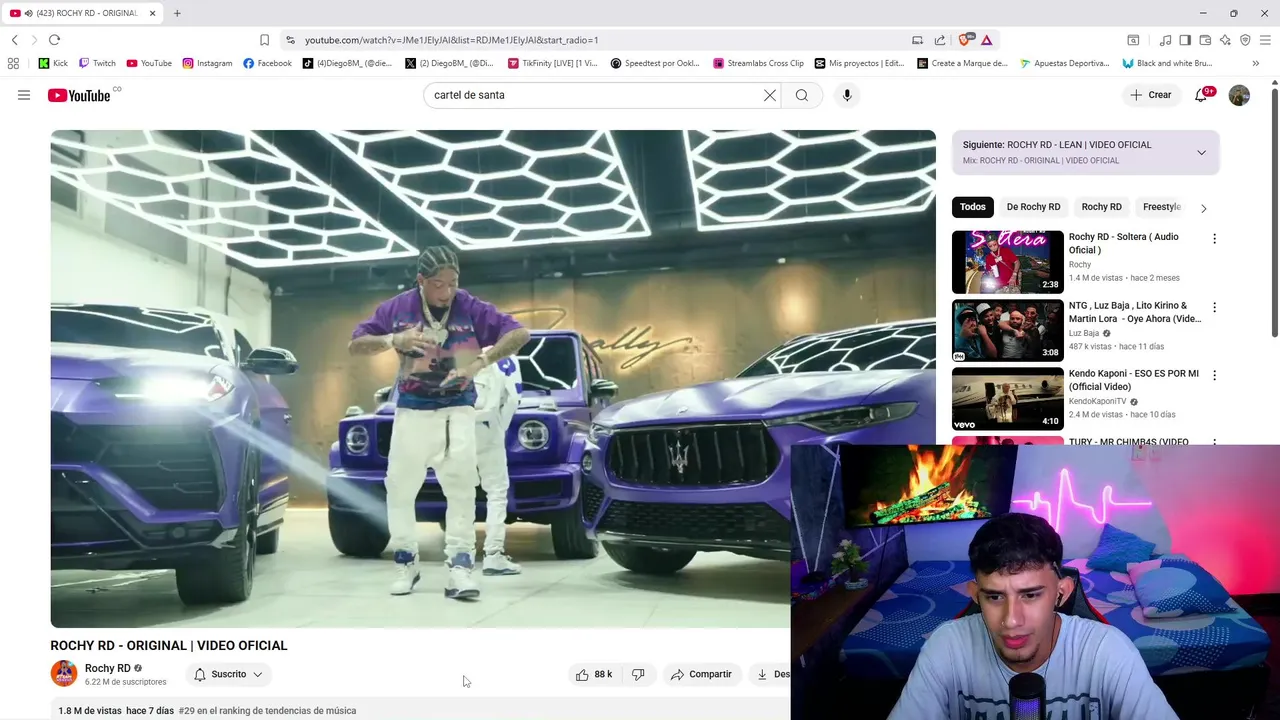Open the YouTube guide hamburger menu

click(x=24, y=95)
